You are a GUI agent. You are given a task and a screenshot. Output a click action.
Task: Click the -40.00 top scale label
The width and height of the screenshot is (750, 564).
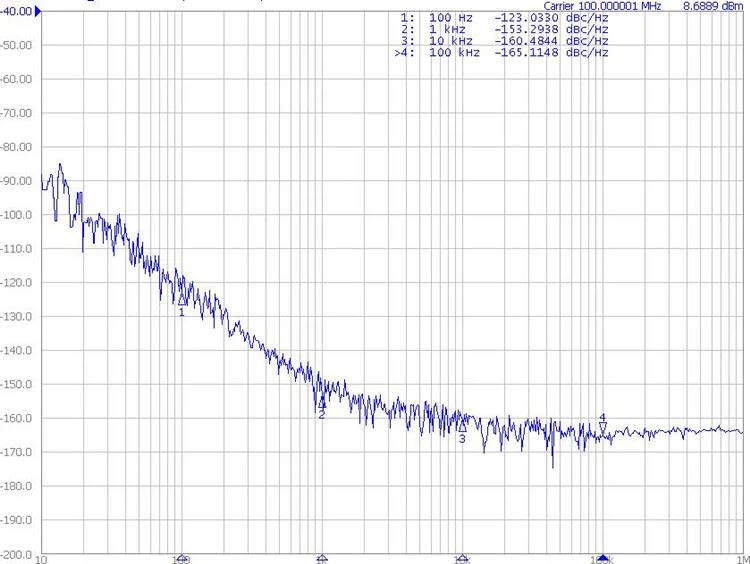[x=16, y=11]
